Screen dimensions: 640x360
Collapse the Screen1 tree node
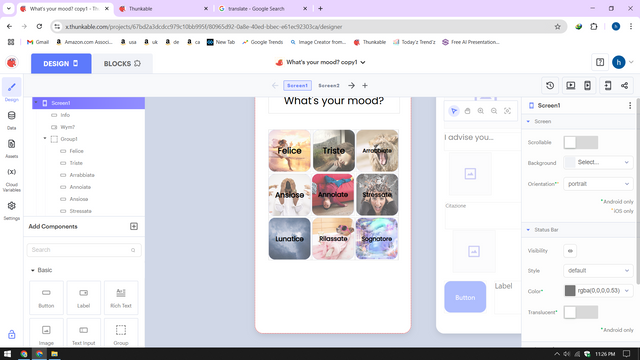click(x=36, y=103)
